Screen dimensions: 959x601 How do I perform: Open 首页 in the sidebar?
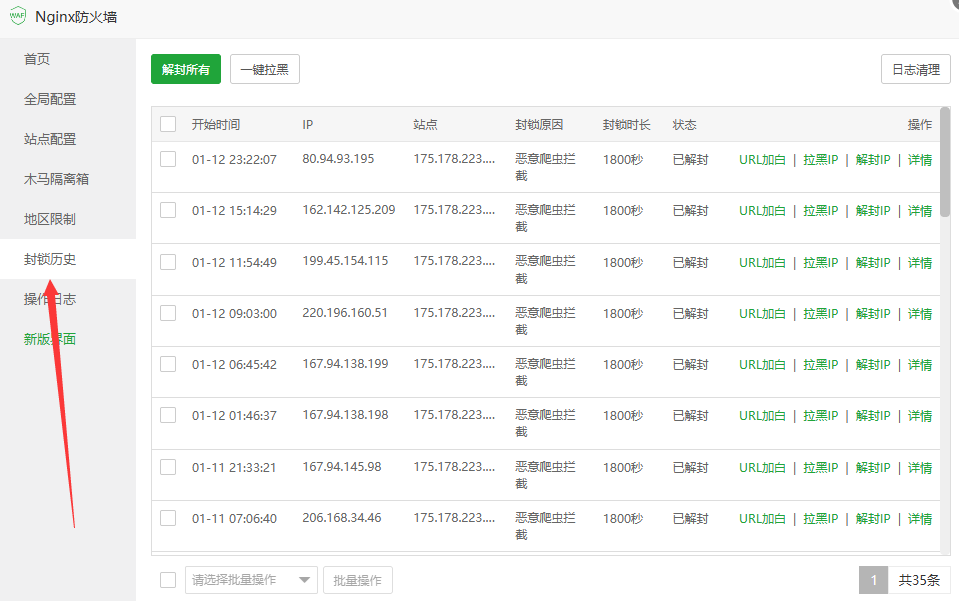[37, 59]
